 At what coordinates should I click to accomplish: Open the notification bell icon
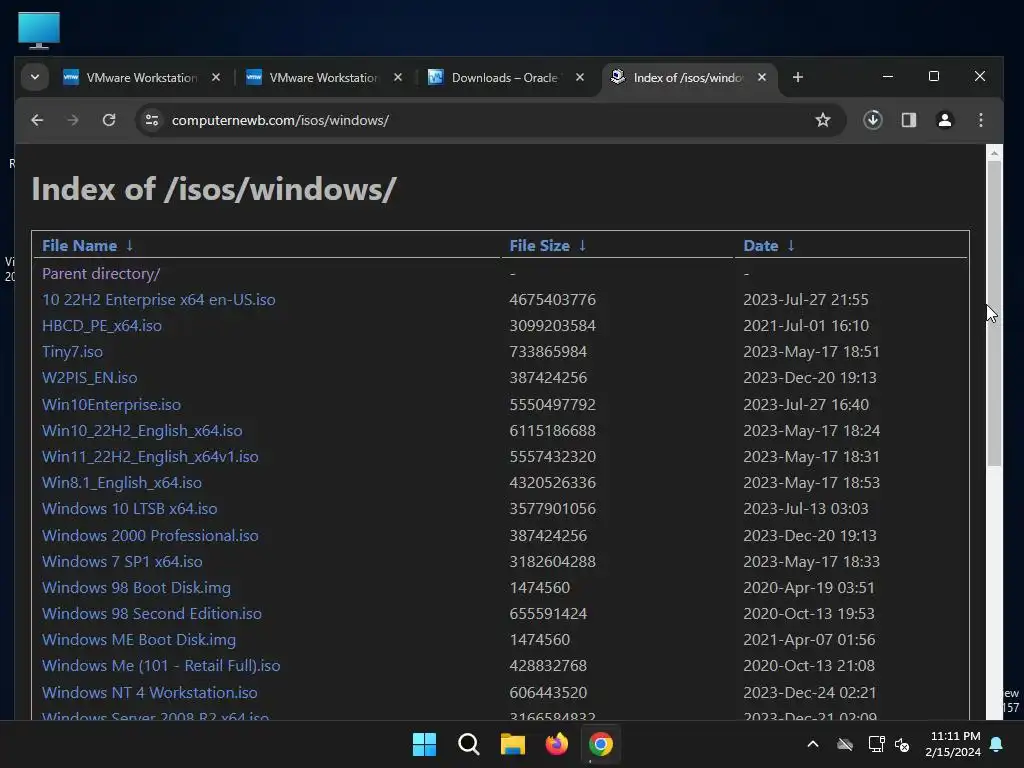(x=997, y=744)
